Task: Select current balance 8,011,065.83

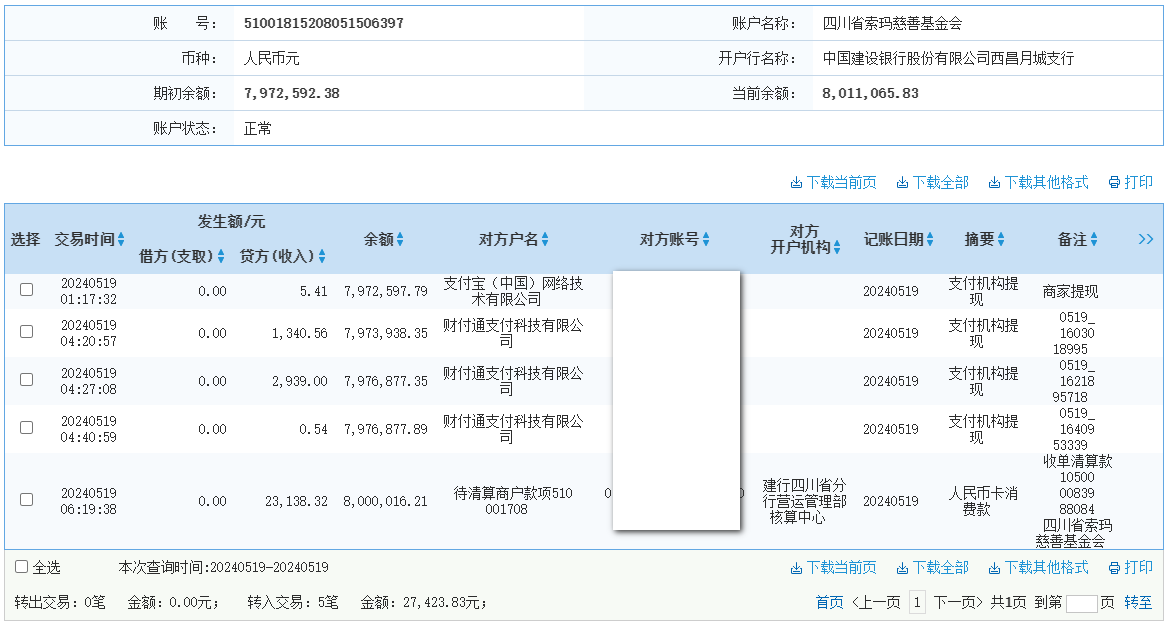Action: tap(870, 93)
